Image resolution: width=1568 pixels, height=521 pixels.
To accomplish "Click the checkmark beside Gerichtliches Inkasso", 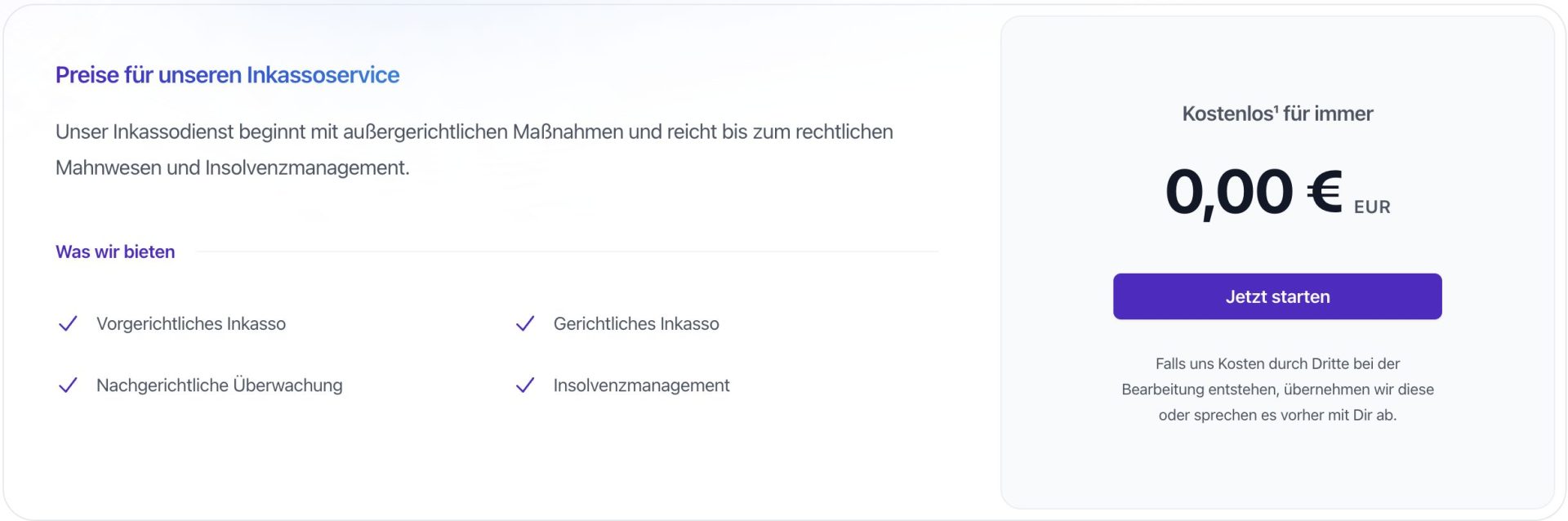I will click(x=525, y=324).
